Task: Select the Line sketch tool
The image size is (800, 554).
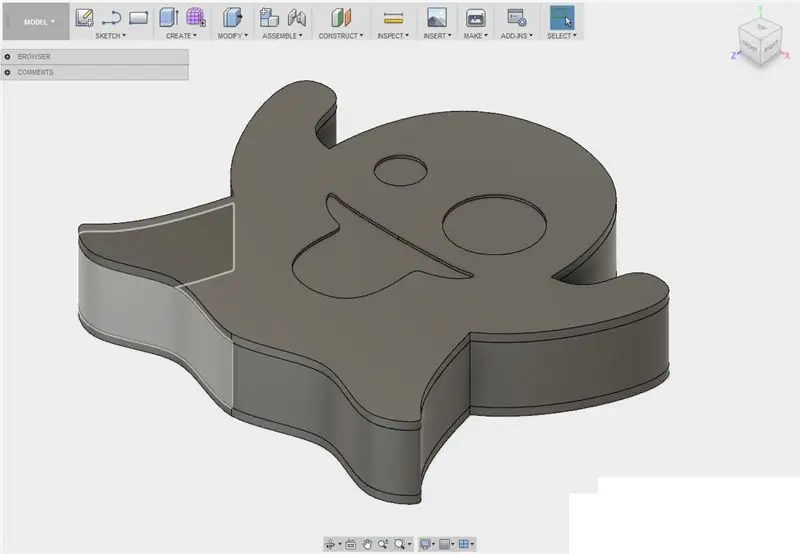Action: (x=111, y=18)
